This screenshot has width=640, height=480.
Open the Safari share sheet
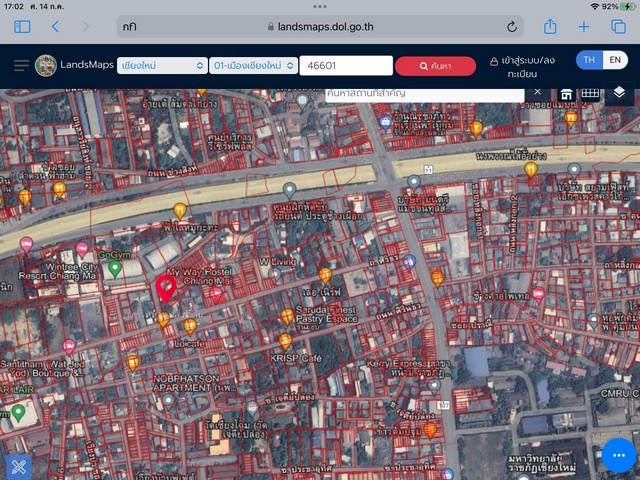coord(550,27)
